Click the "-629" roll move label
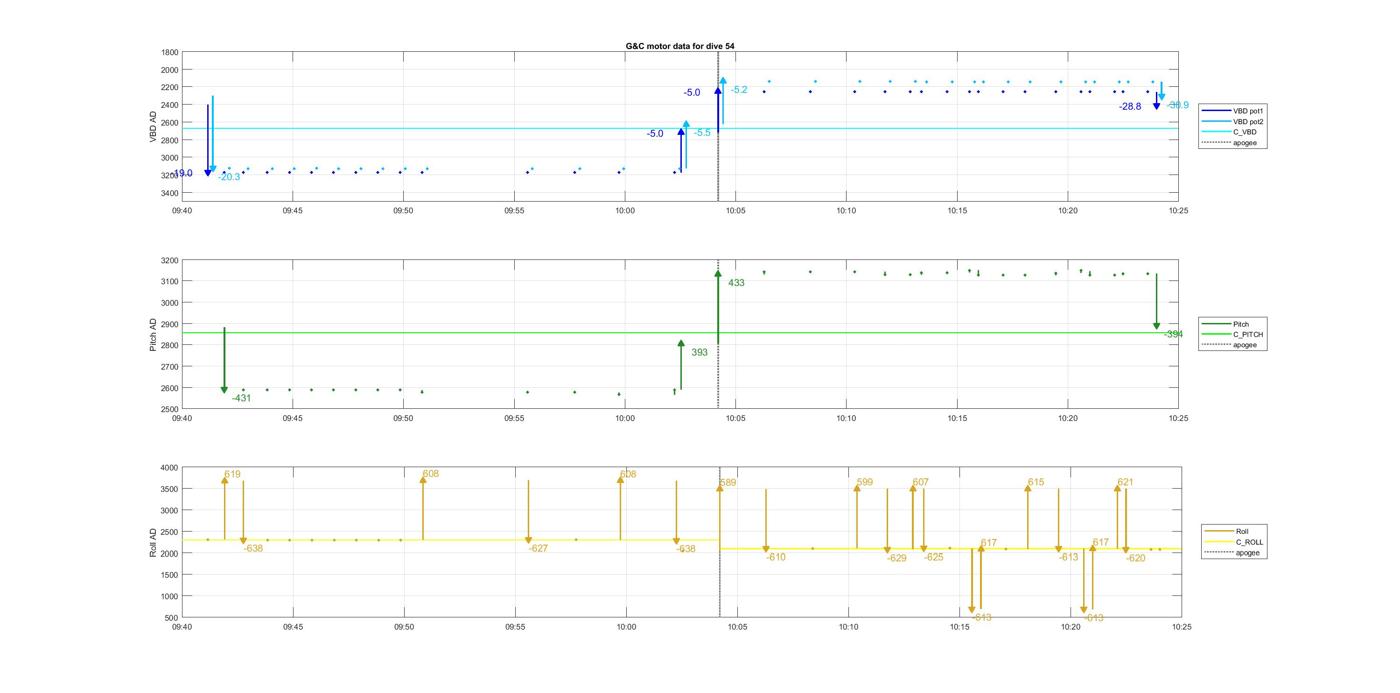 (896, 558)
